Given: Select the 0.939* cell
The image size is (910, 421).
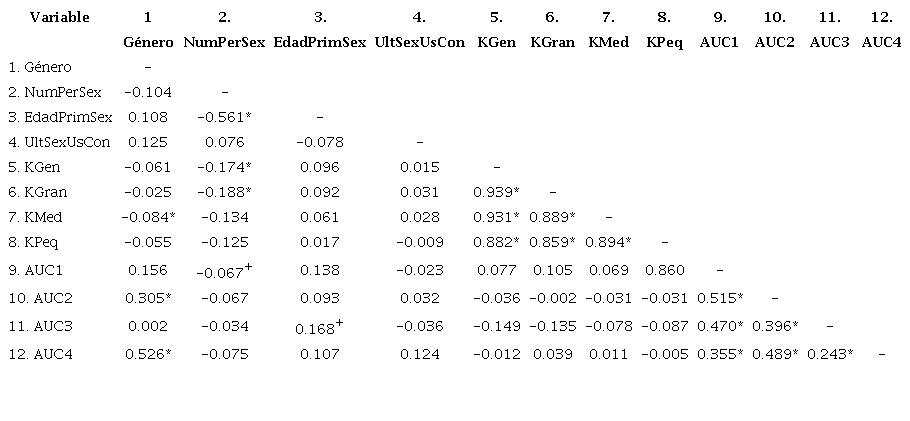Looking at the screenshot, I should pyautogui.click(x=496, y=192).
